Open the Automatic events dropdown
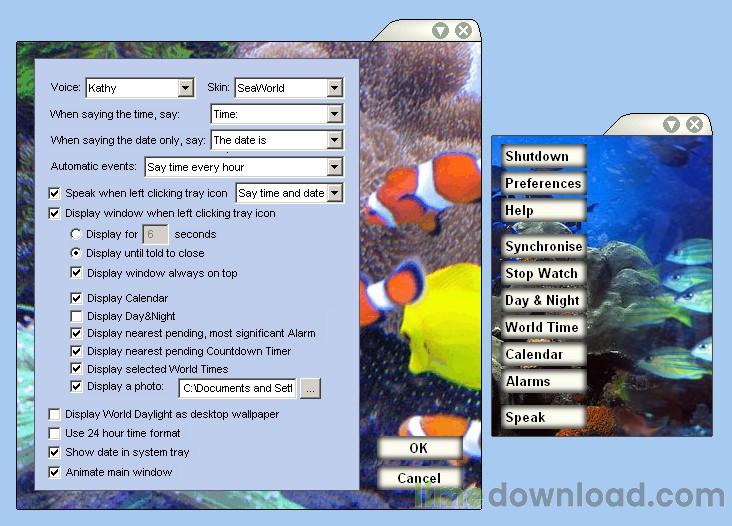 click(244, 167)
